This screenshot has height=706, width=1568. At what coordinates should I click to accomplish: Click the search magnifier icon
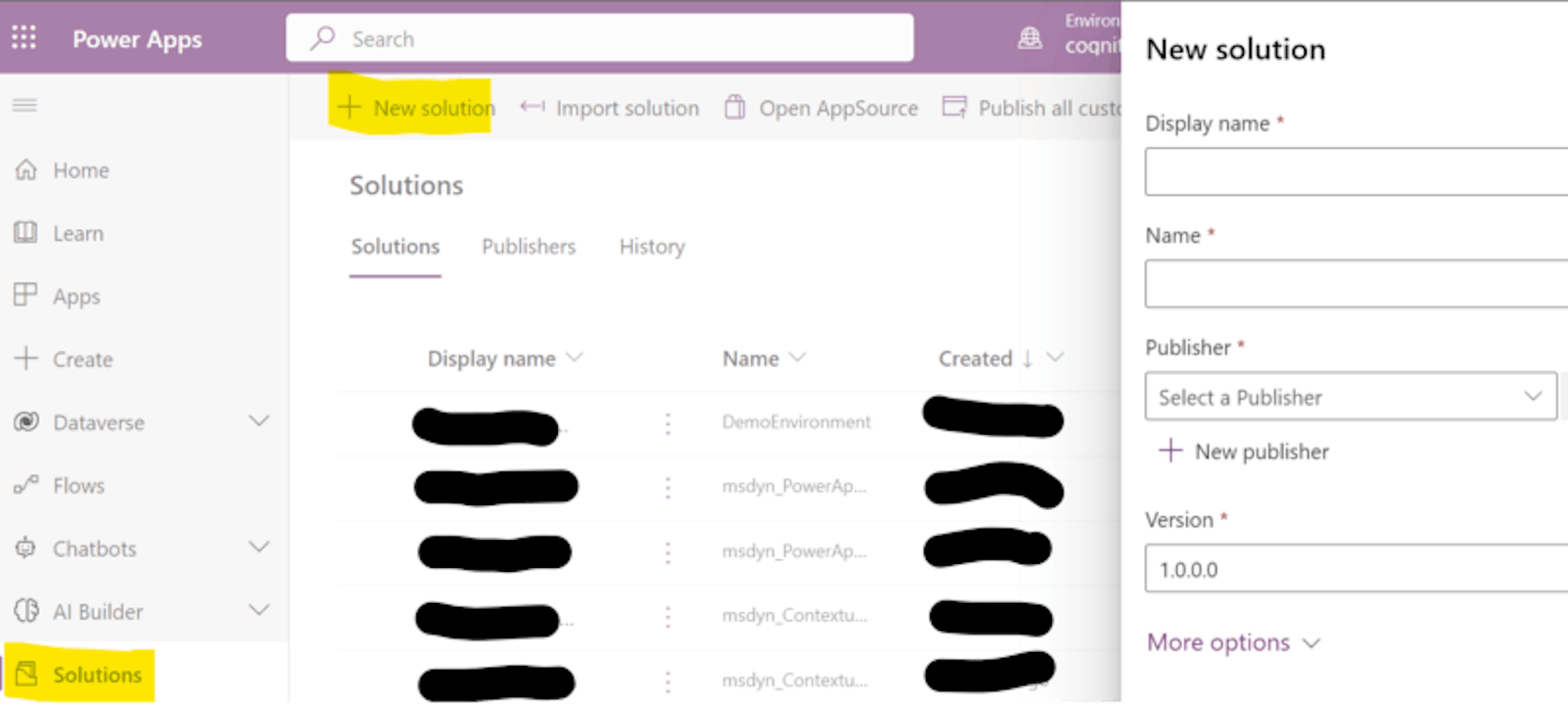[x=323, y=38]
